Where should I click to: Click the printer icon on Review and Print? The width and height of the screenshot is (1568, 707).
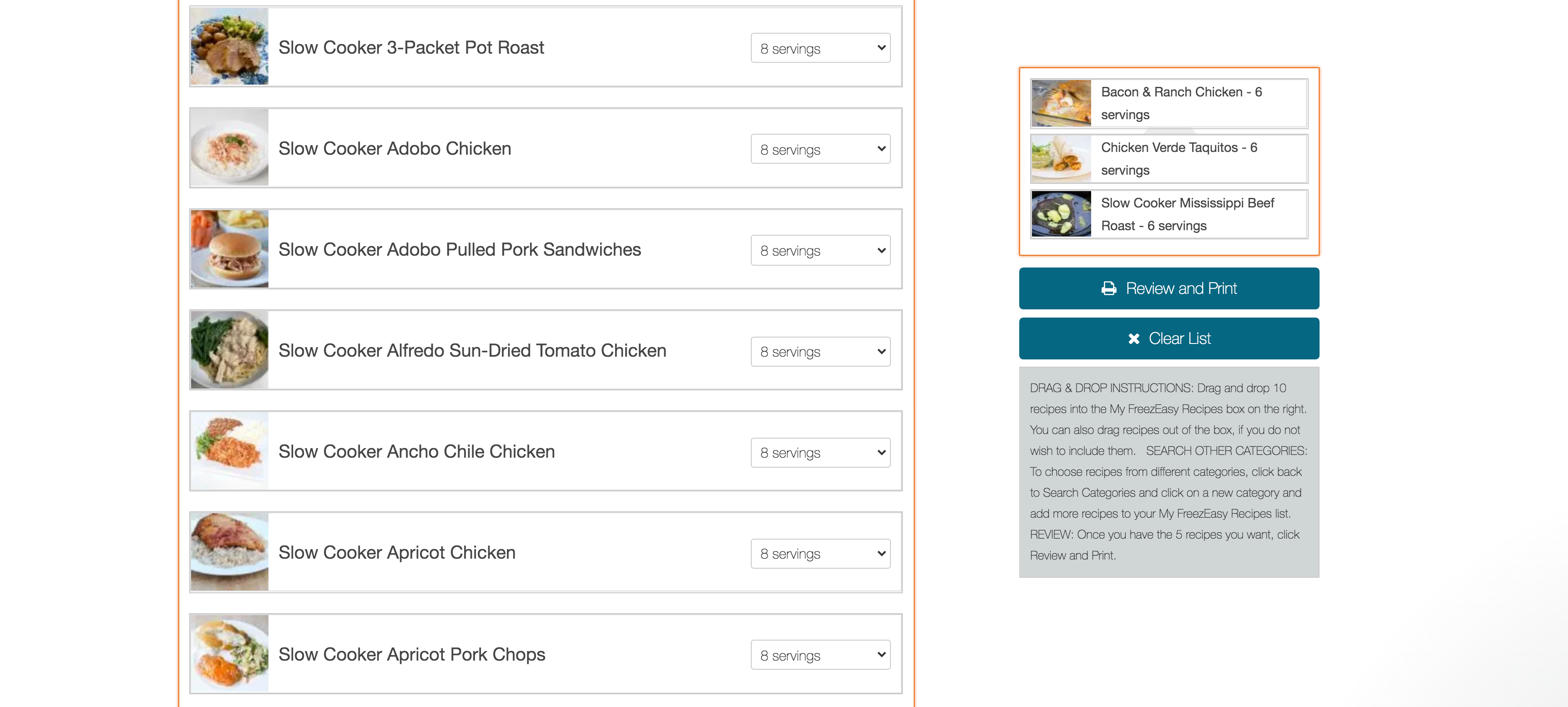[1108, 288]
